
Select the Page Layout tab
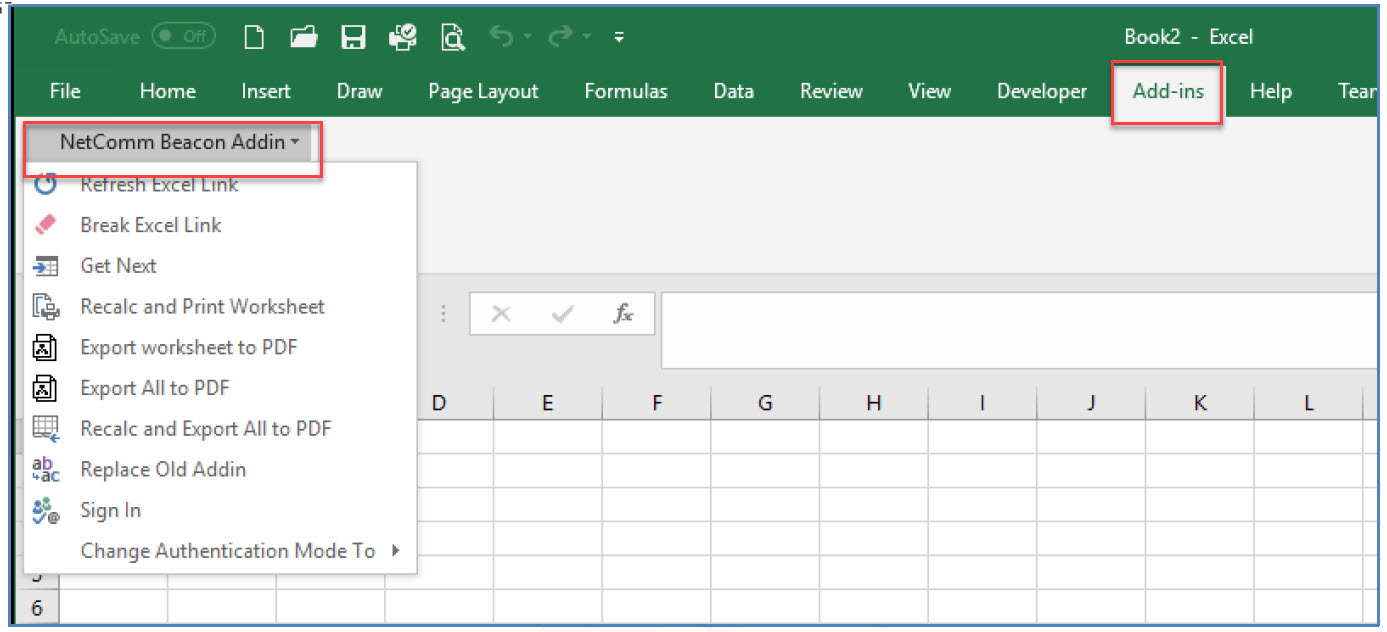tap(483, 91)
